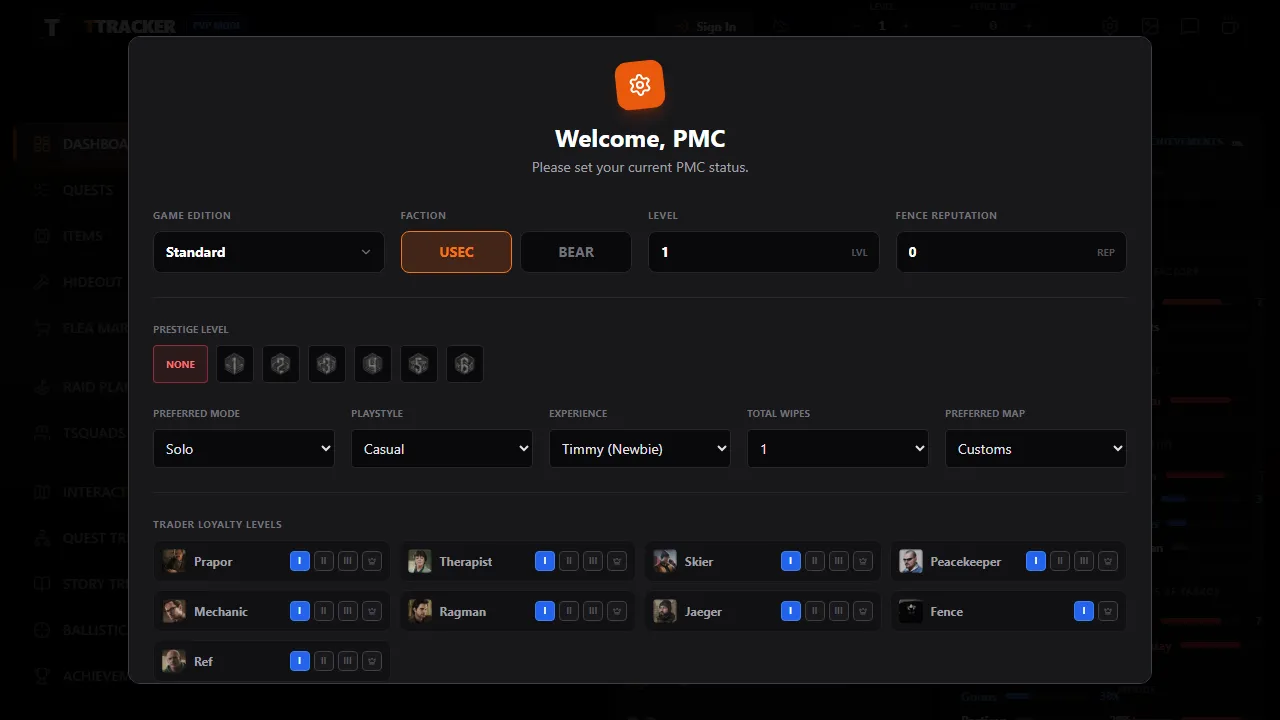Screen dimensions: 1280x720
Task: Set Therapist loyalty to level III
Action: pos(593,561)
